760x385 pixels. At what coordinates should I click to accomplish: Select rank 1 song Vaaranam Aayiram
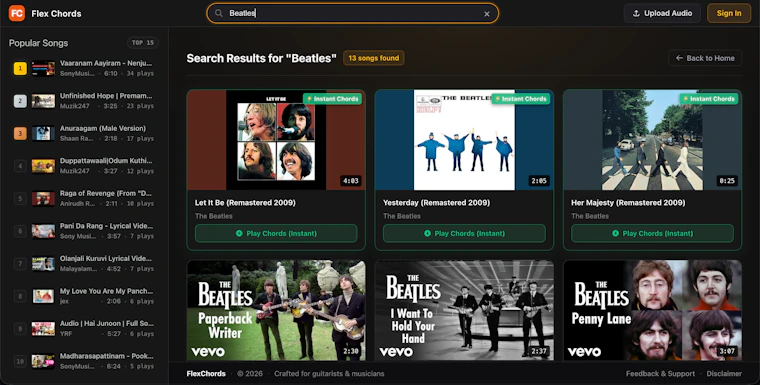[x=84, y=68]
